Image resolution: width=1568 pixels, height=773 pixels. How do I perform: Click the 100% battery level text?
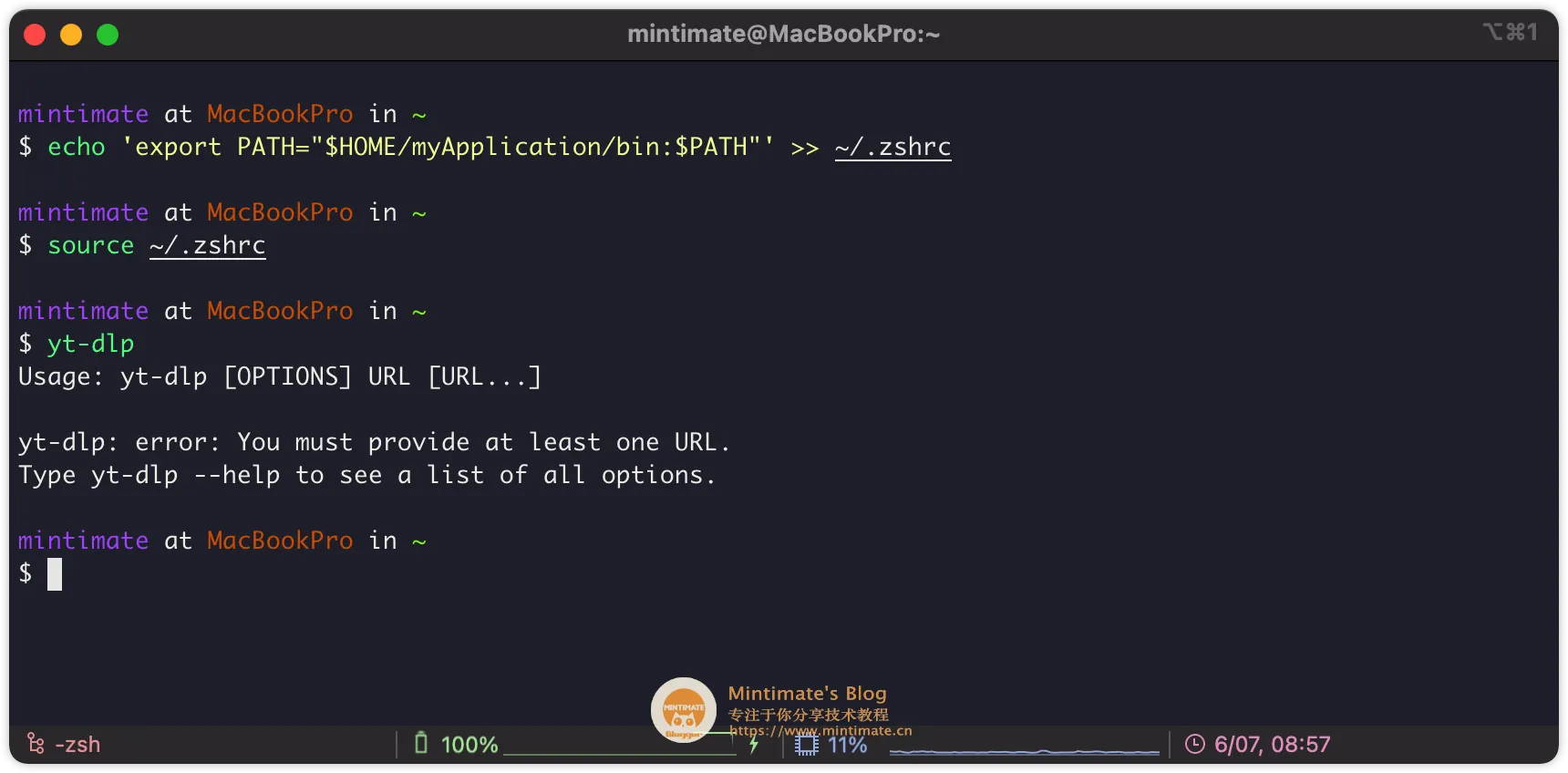(x=469, y=745)
